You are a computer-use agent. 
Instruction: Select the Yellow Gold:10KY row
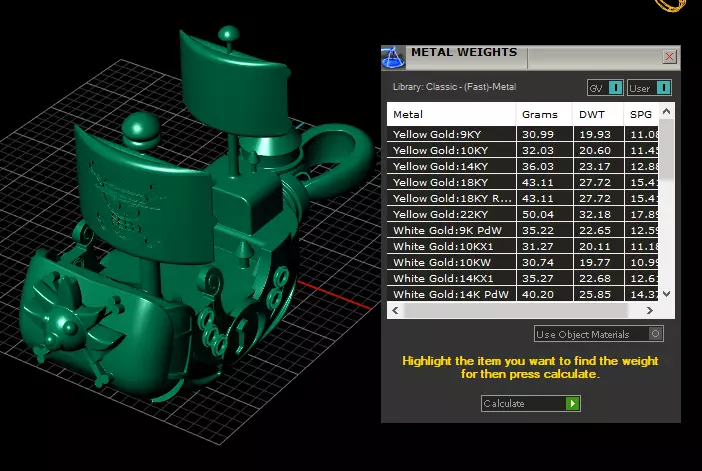click(x=523, y=150)
